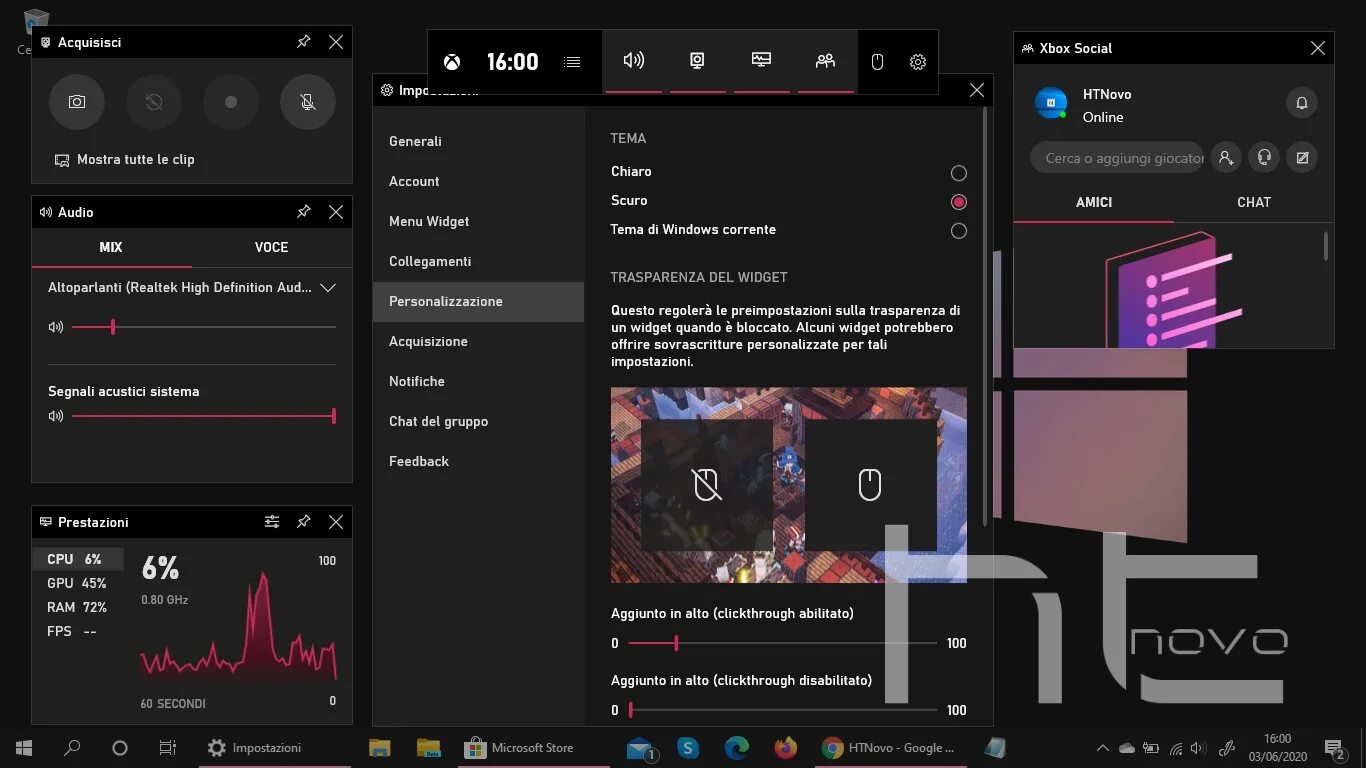The height and width of the screenshot is (768, 1366).
Task: Open the Windows Start menu
Action: [24, 748]
